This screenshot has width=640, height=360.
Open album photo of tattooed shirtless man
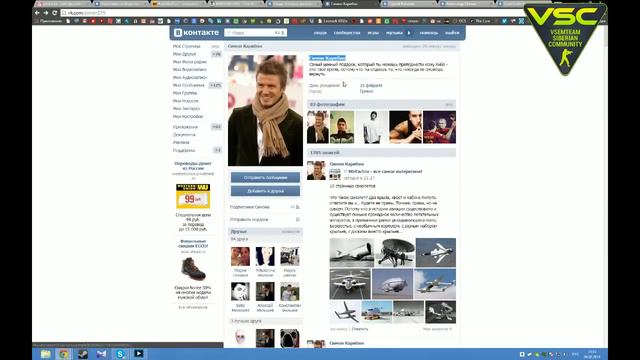point(405,127)
